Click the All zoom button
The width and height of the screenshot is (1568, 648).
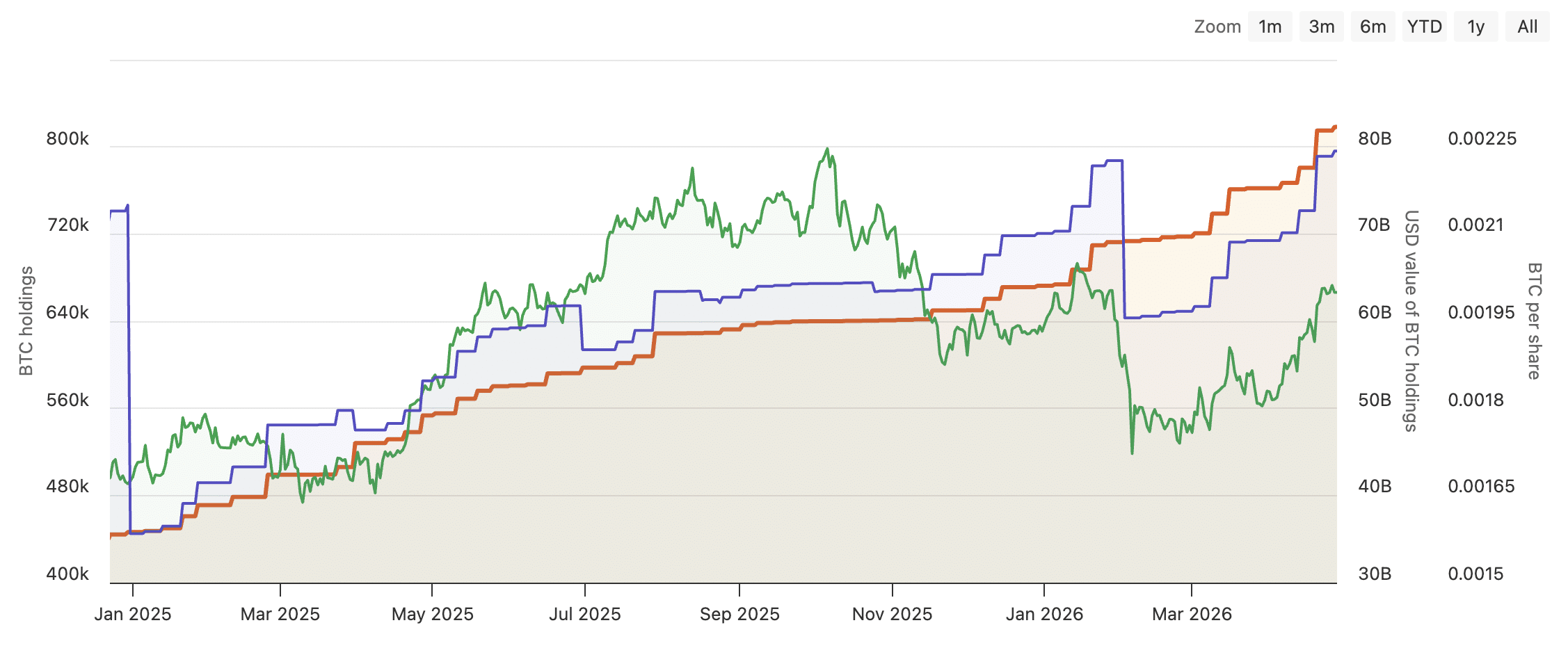1527,26
